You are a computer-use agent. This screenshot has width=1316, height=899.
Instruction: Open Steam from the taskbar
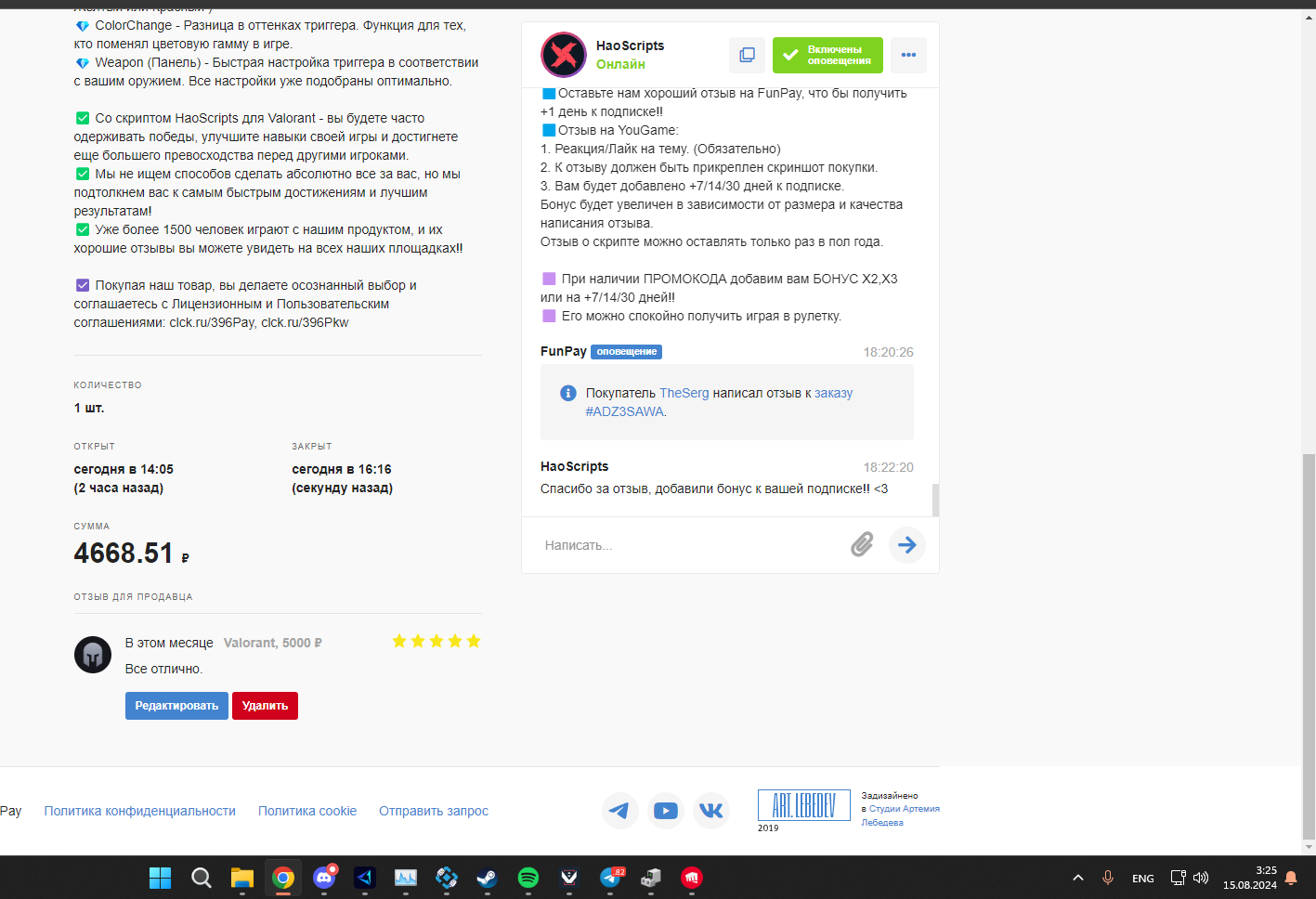(488, 878)
